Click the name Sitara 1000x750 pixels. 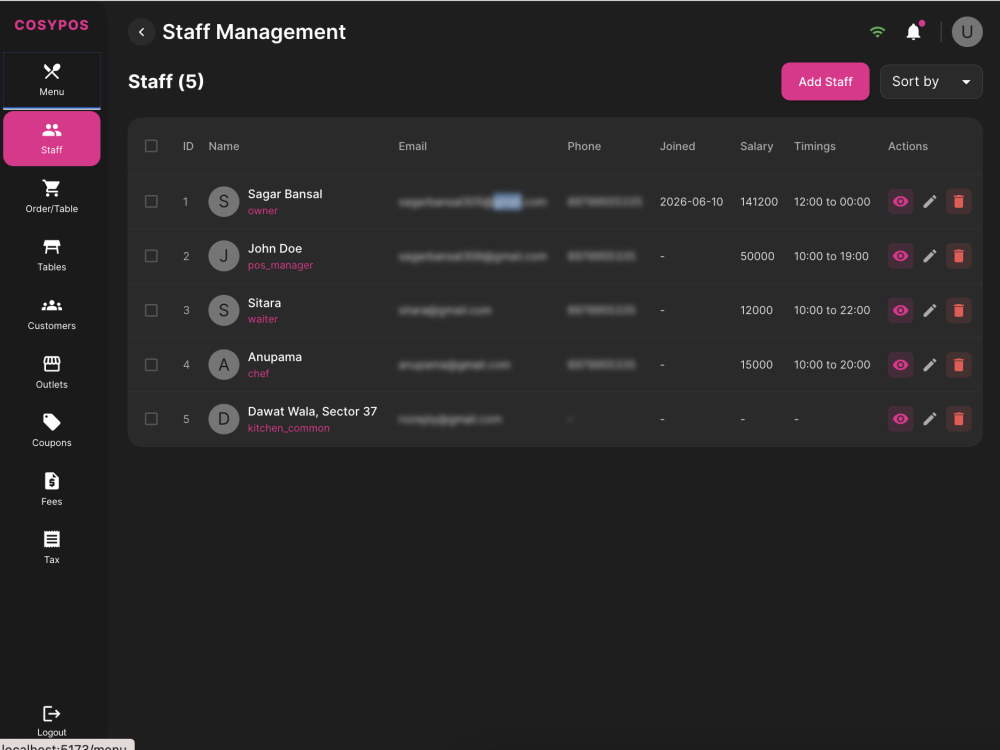(x=264, y=303)
